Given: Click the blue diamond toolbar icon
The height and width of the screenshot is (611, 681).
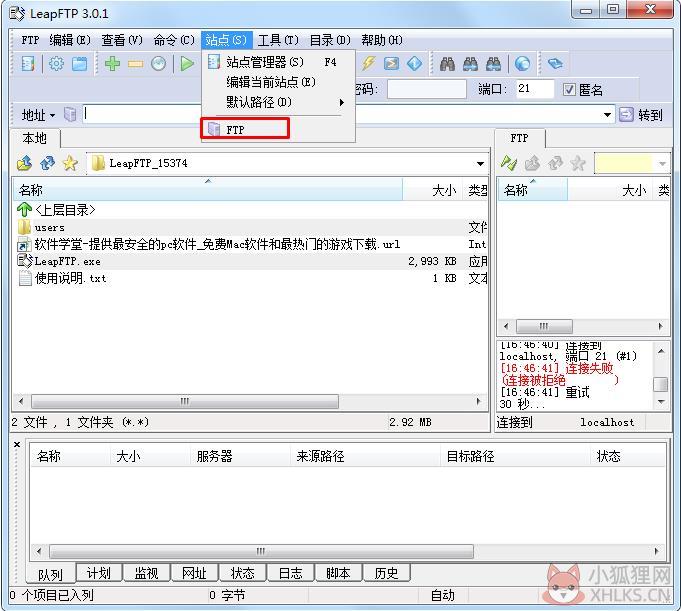Looking at the screenshot, I should point(414,64).
